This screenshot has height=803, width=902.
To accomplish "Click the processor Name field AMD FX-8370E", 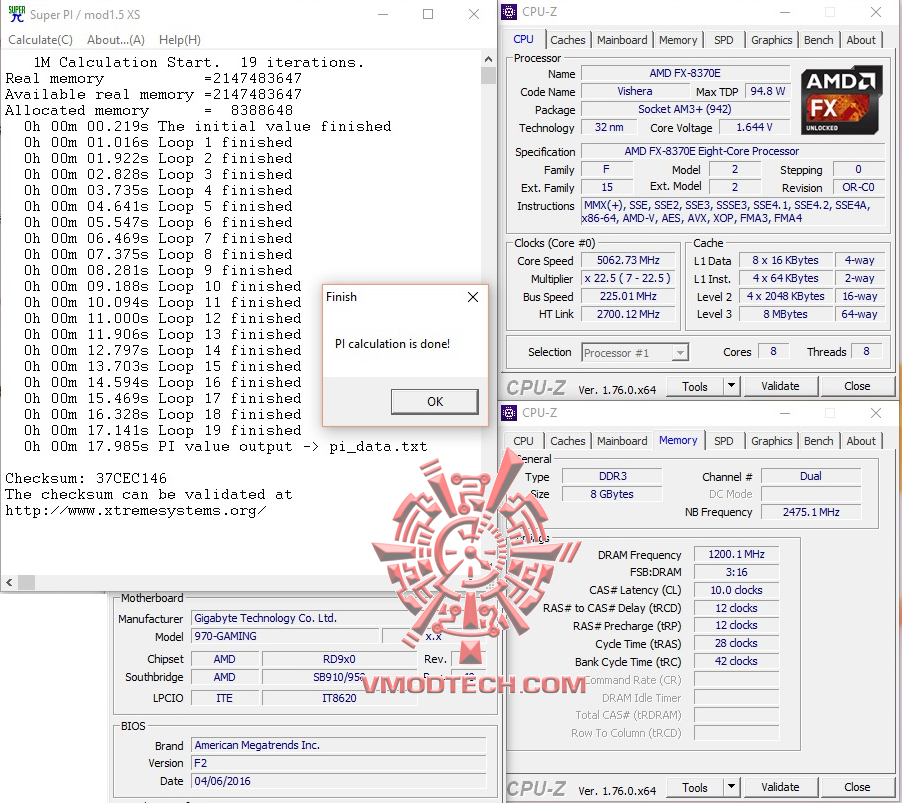I will point(685,73).
